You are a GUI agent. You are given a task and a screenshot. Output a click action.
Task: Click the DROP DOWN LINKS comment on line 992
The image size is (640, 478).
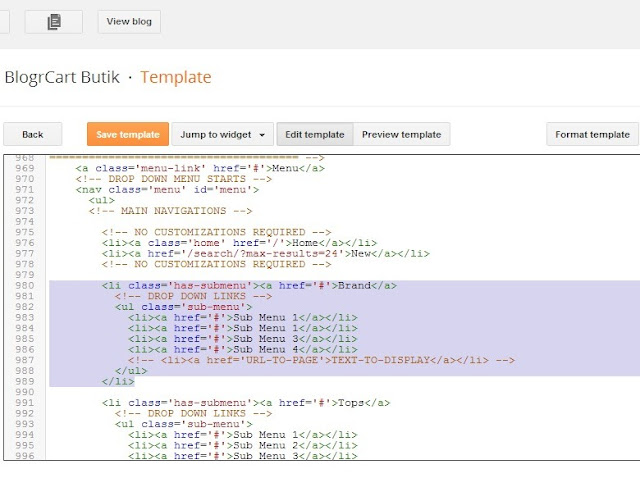tap(193, 414)
